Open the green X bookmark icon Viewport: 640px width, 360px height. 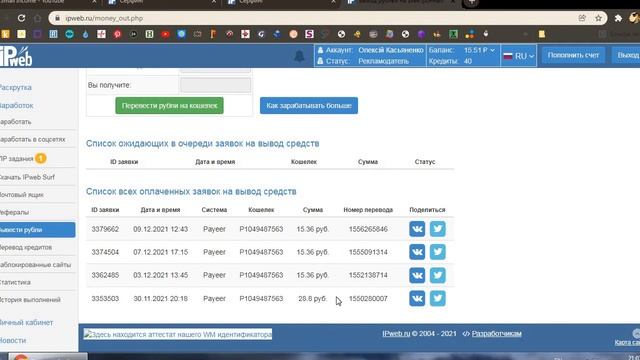(453, 34)
